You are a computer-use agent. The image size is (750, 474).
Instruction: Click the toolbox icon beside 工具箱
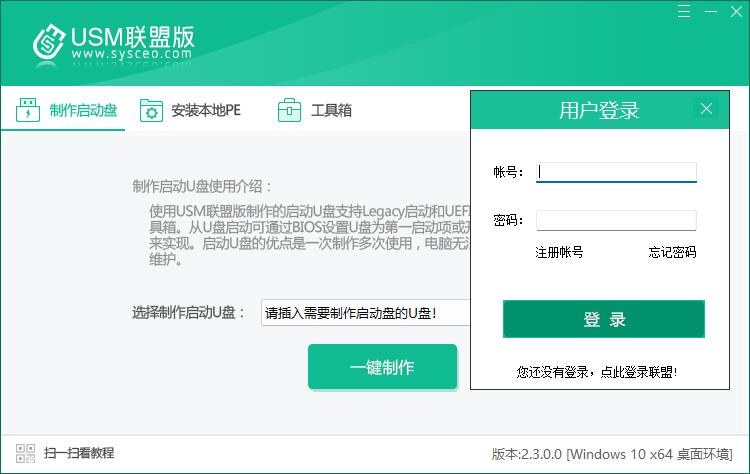[x=289, y=110]
